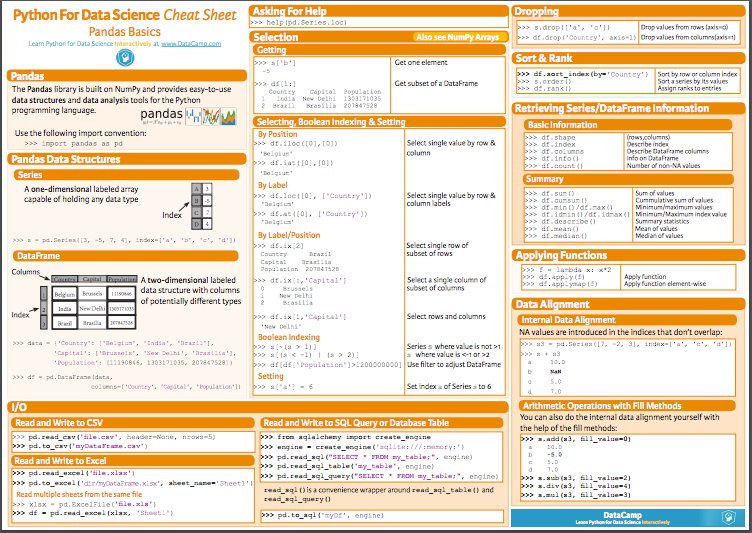Click the 'Read and Write to CSV' header

click(133, 423)
